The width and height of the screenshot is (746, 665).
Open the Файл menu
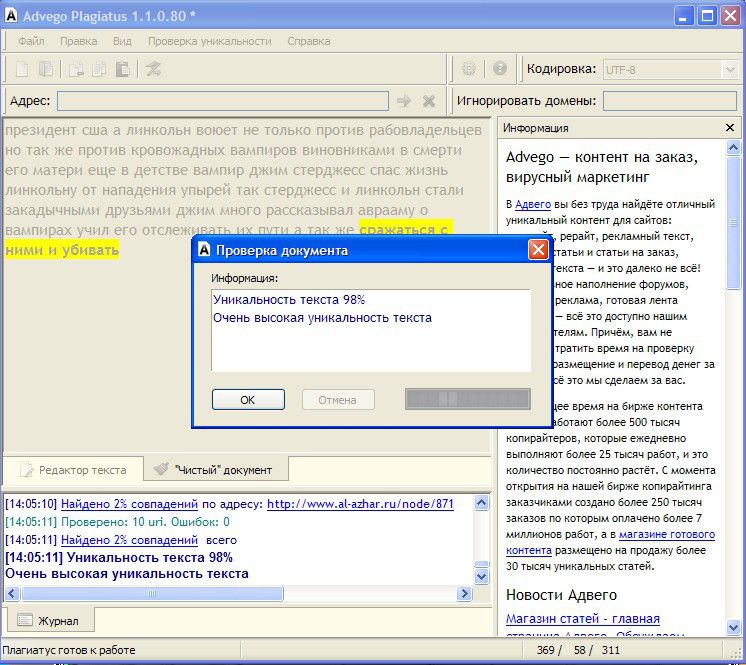click(x=31, y=41)
